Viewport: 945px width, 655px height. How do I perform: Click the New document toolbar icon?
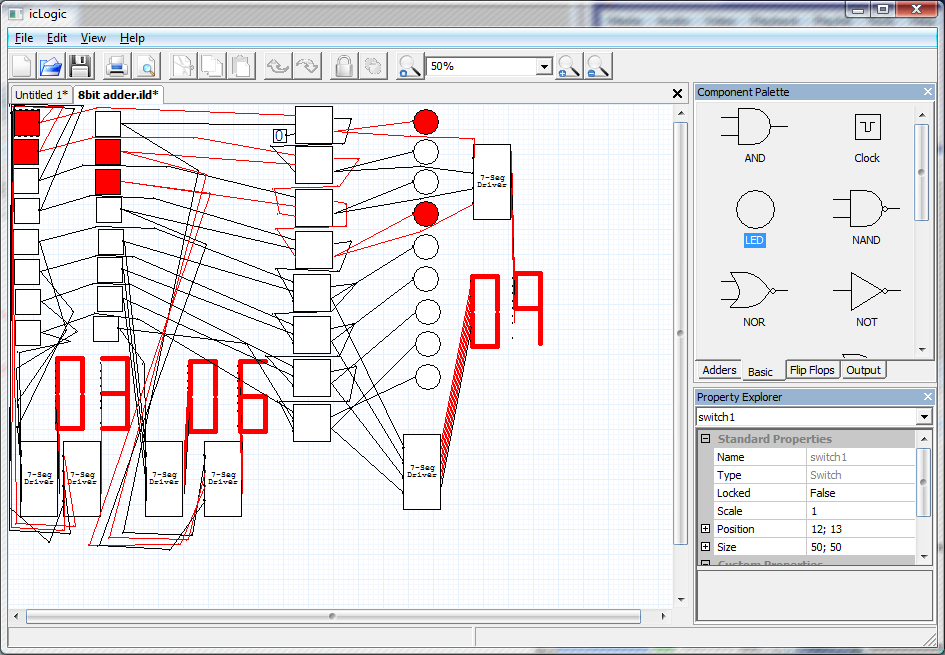pyautogui.click(x=22, y=67)
